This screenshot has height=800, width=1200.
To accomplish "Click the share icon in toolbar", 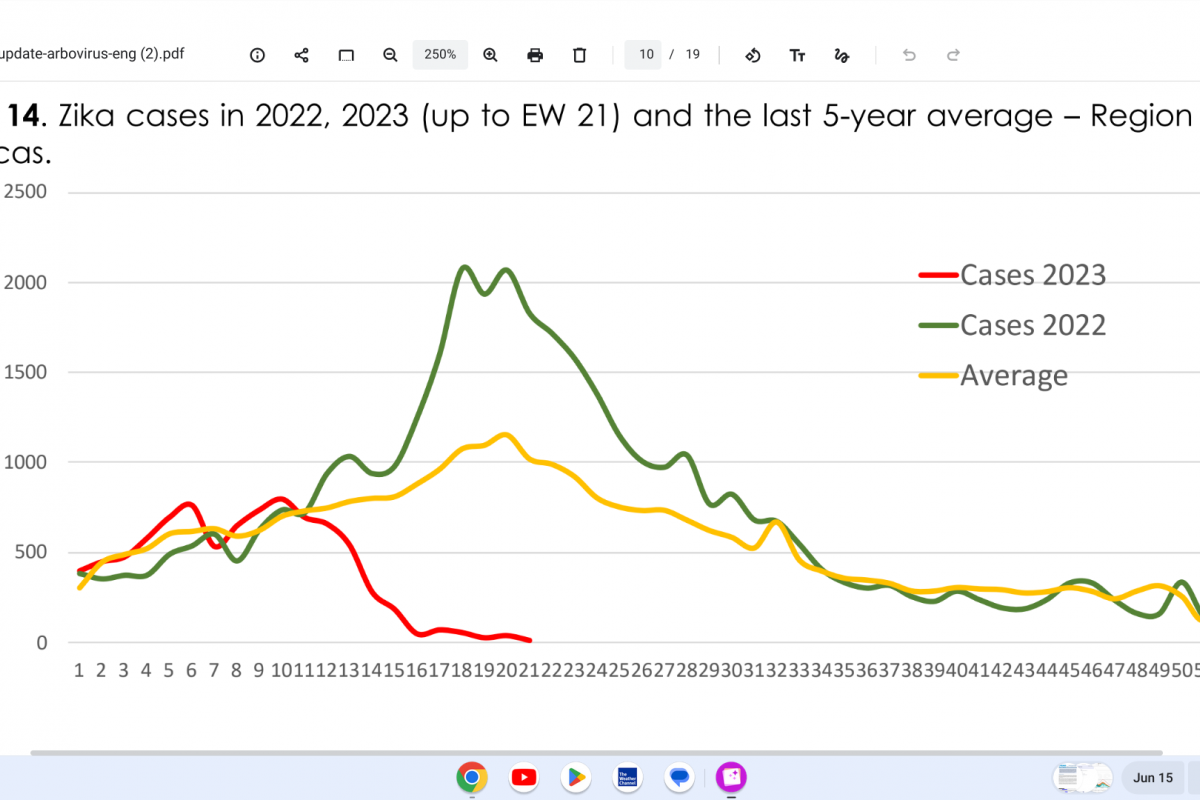I will tap(301, 55).
